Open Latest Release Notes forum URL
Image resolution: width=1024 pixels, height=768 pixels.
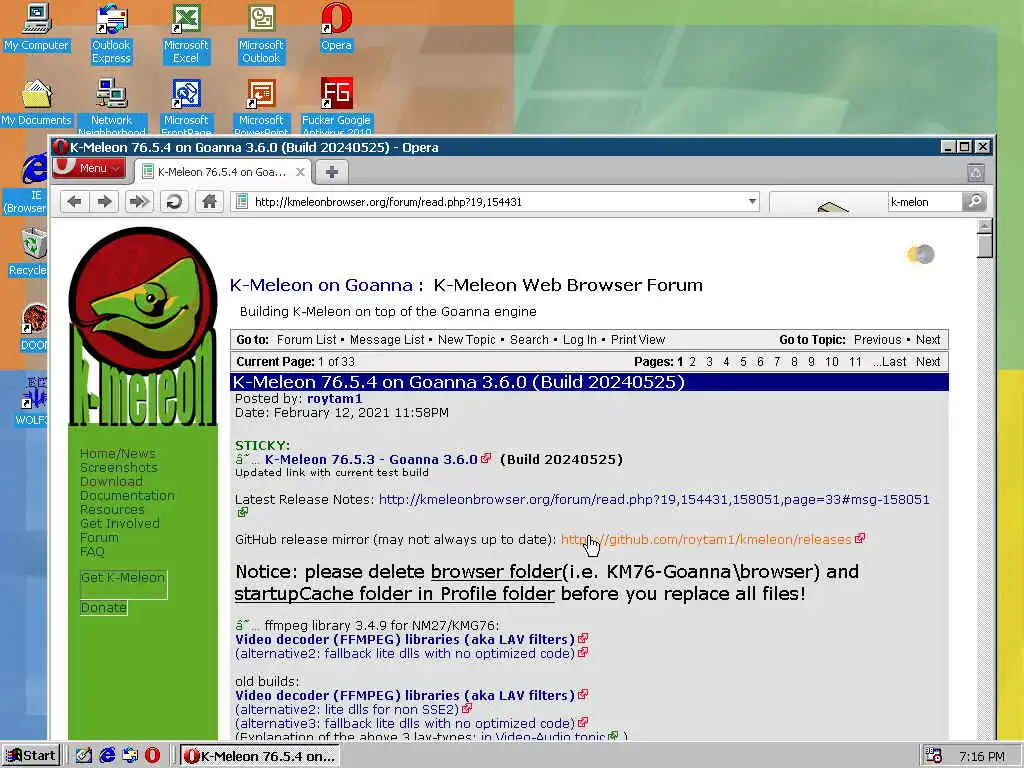[x=654, y=500]
